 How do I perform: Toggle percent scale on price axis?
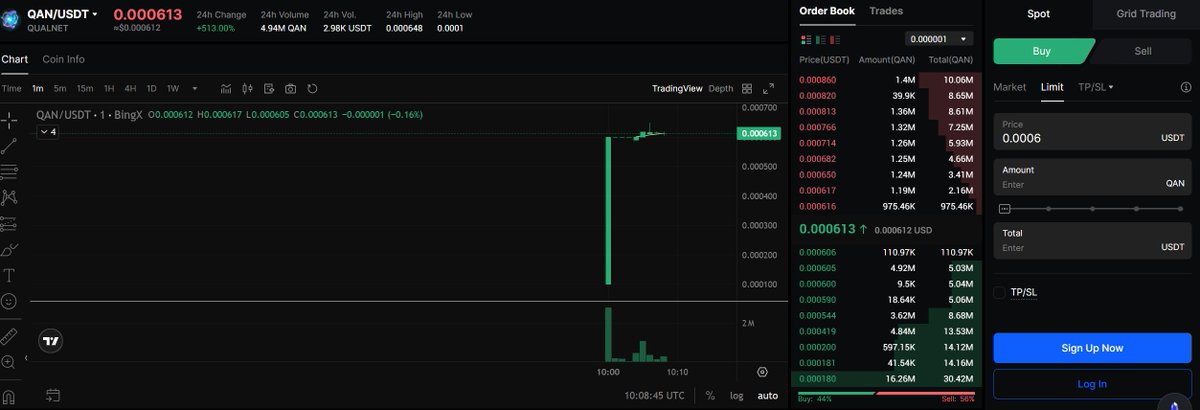710,396
